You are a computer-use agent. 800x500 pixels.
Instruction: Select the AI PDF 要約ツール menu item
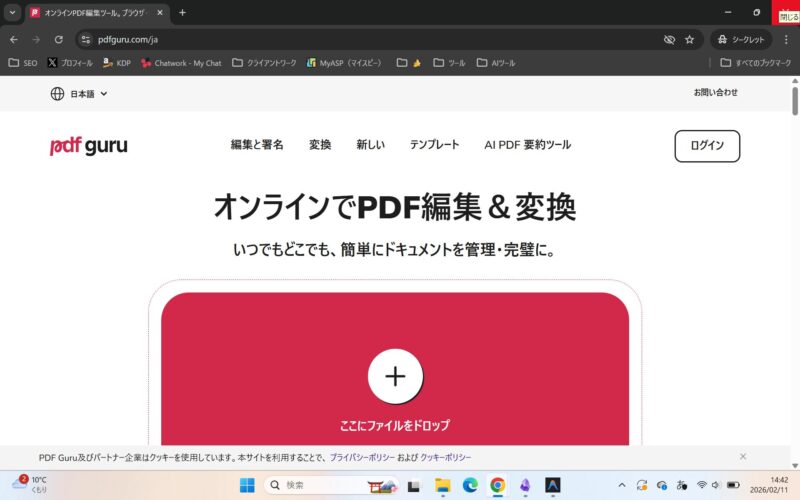[x=527, y=145]
